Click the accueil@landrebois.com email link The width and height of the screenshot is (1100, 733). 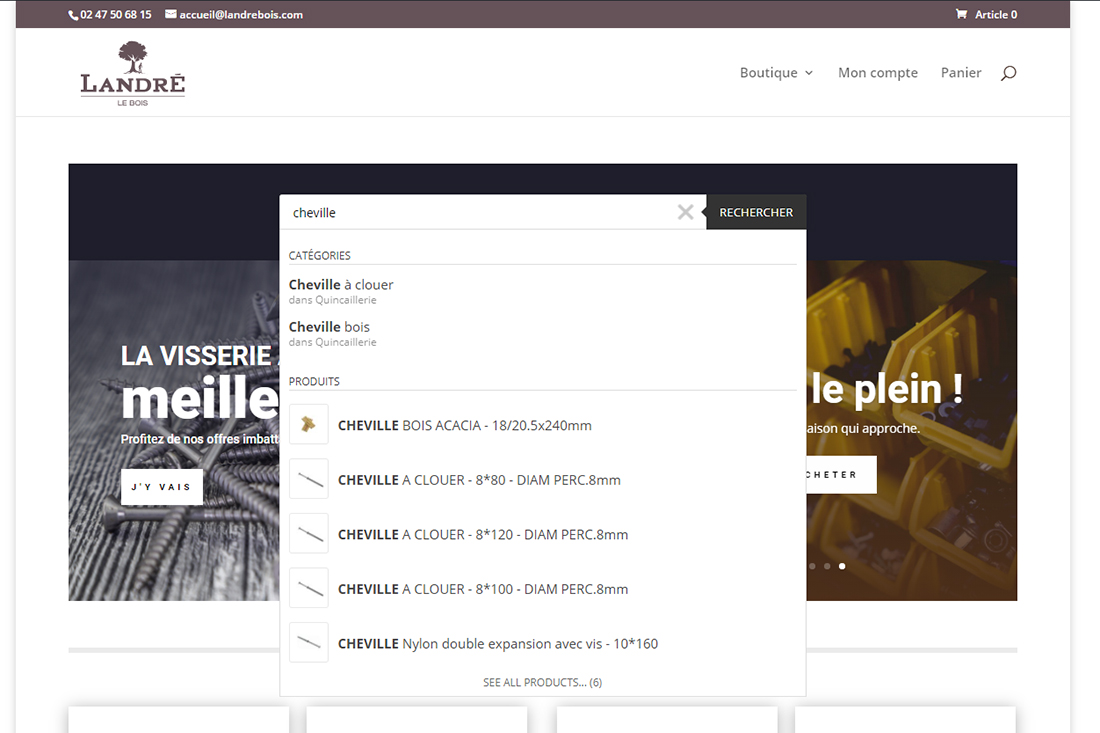click(x=240, y=15)
